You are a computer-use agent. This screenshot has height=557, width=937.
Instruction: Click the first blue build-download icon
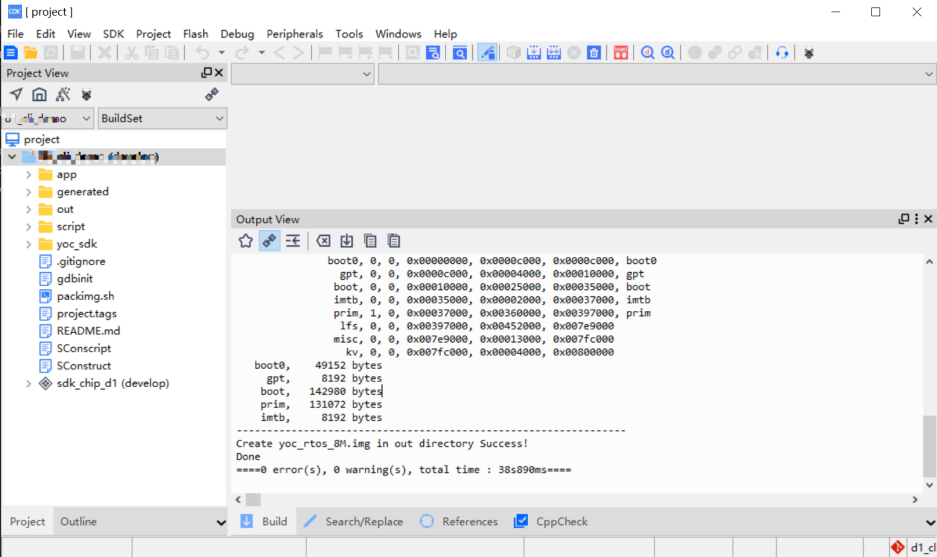(x=534, y=53)
